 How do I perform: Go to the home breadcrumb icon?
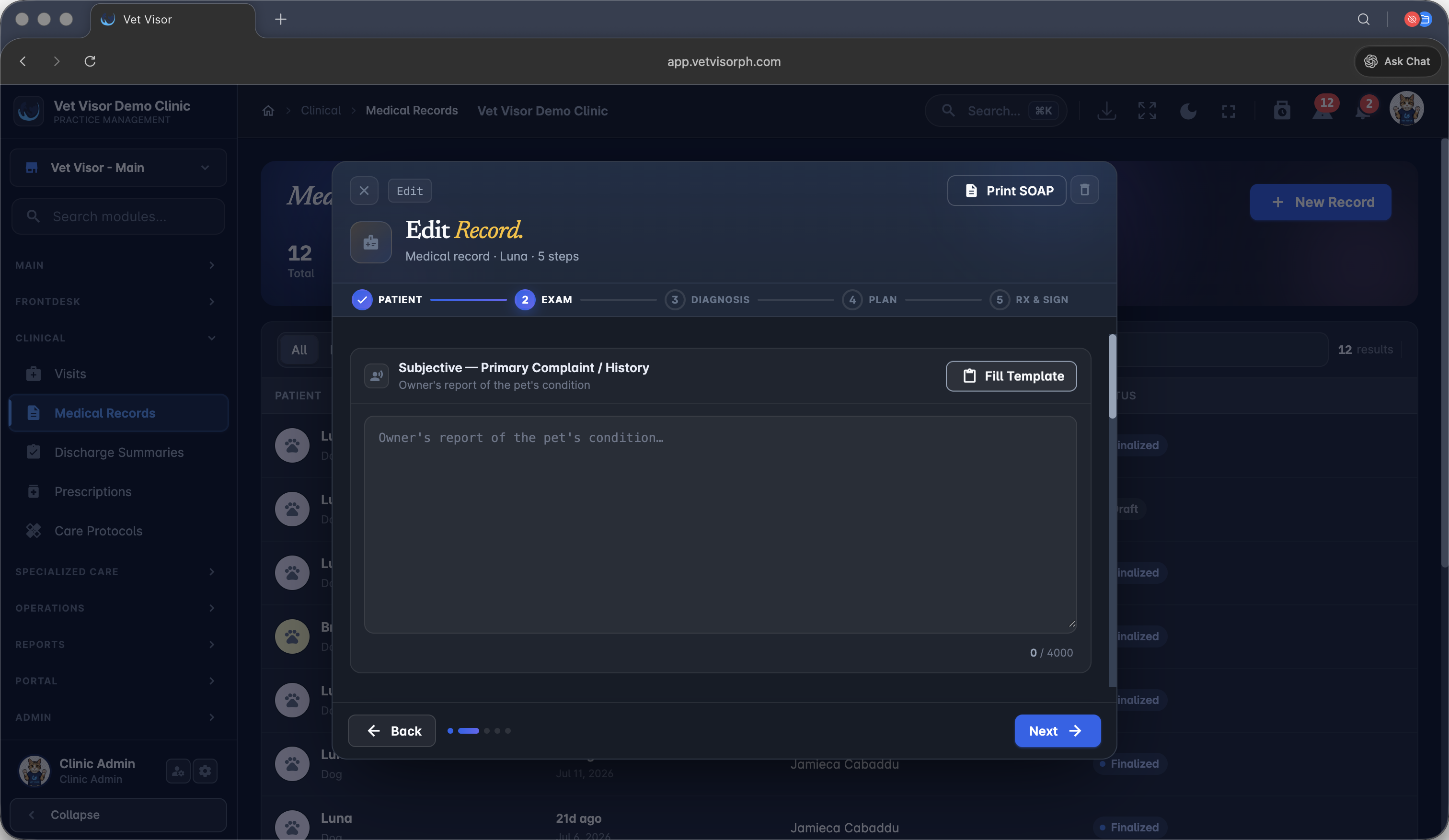(268, 111)
